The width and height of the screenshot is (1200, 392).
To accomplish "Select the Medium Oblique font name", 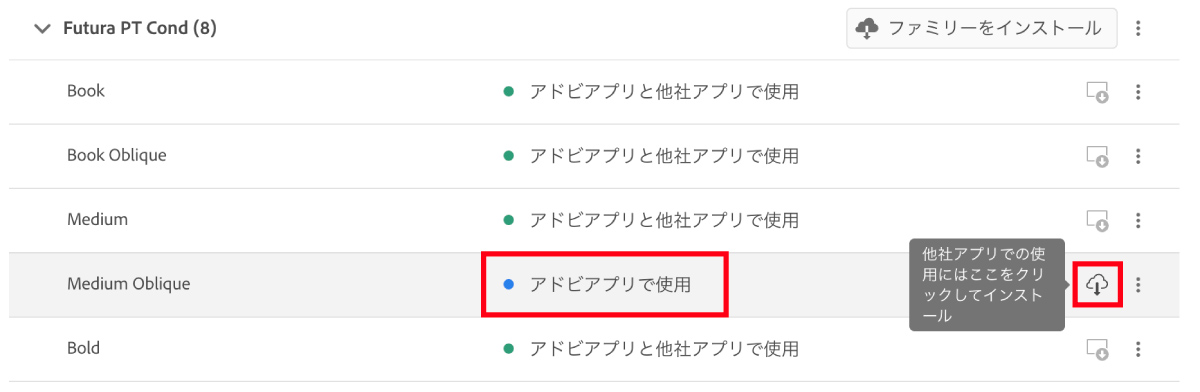I will click(128, 284).
